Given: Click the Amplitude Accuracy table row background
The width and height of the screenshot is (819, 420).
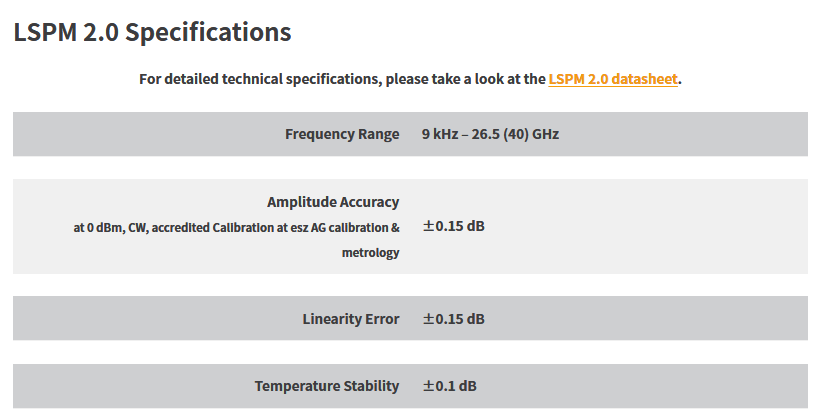Looking at the screenshot, I should (410, 226).
